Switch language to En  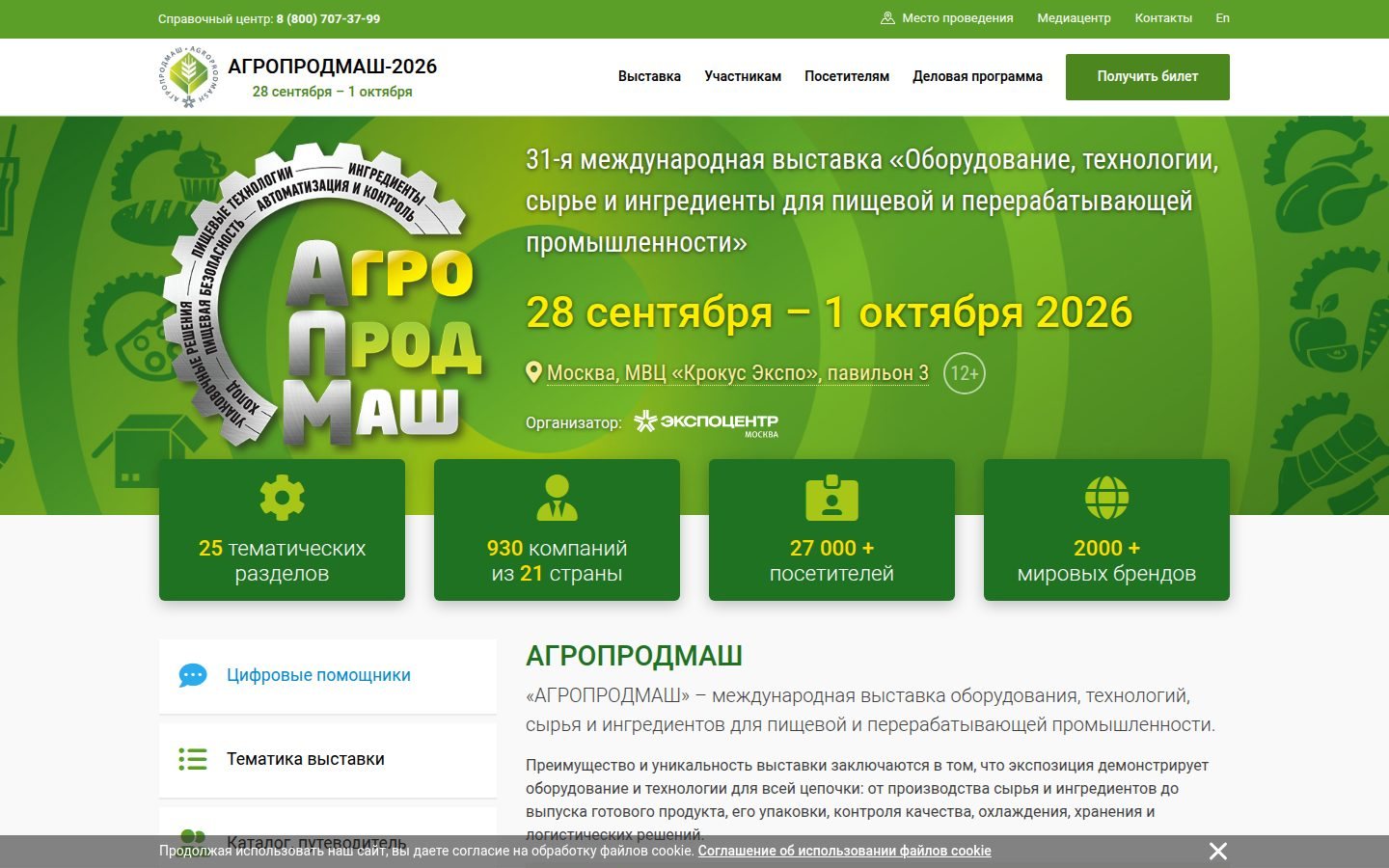1222,18
